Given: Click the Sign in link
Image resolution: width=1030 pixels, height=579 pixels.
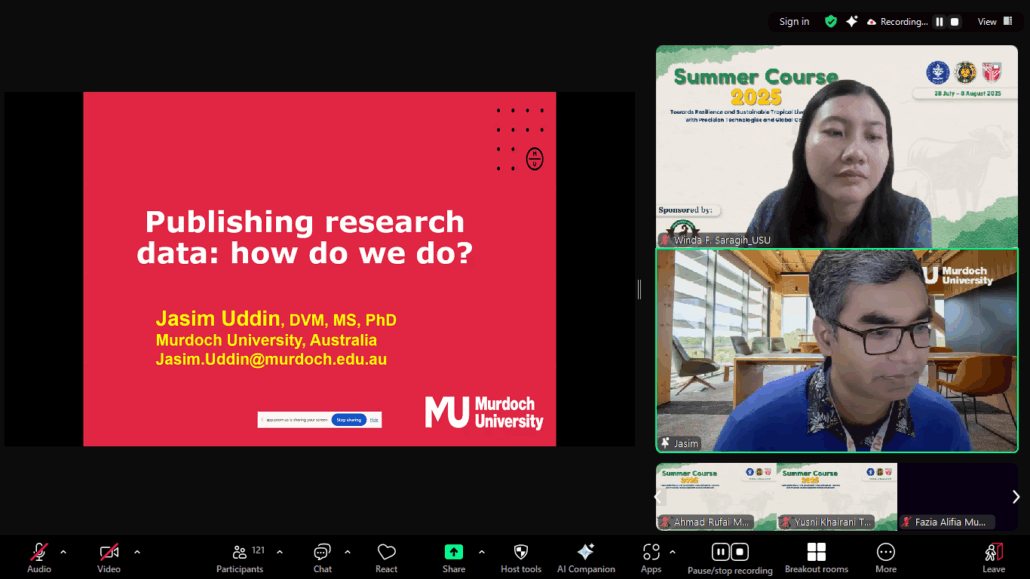Looking at the screenshot, I should pyautogui.click(x=794, y=21).
